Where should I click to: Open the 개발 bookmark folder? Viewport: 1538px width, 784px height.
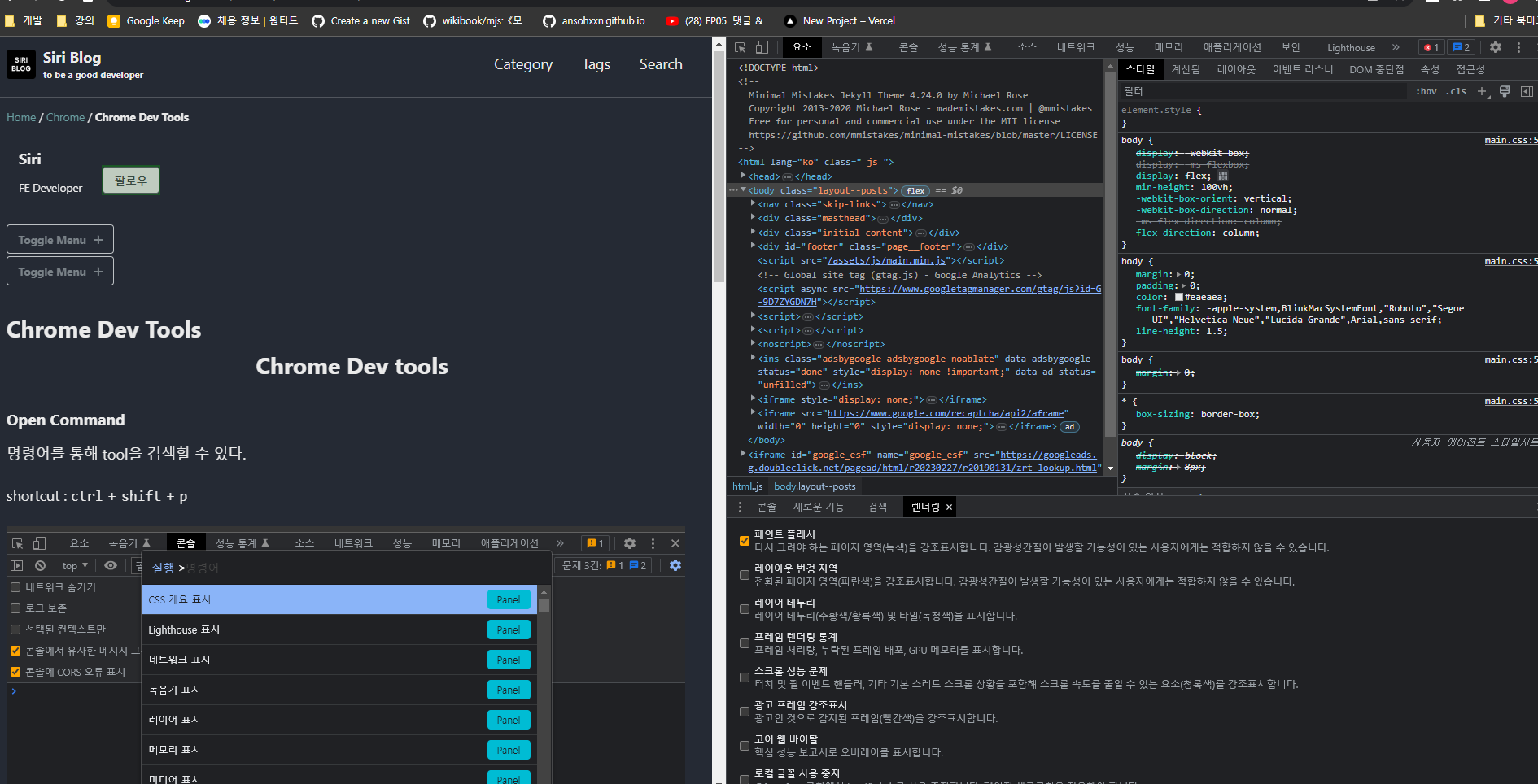[x=23, y=20]
